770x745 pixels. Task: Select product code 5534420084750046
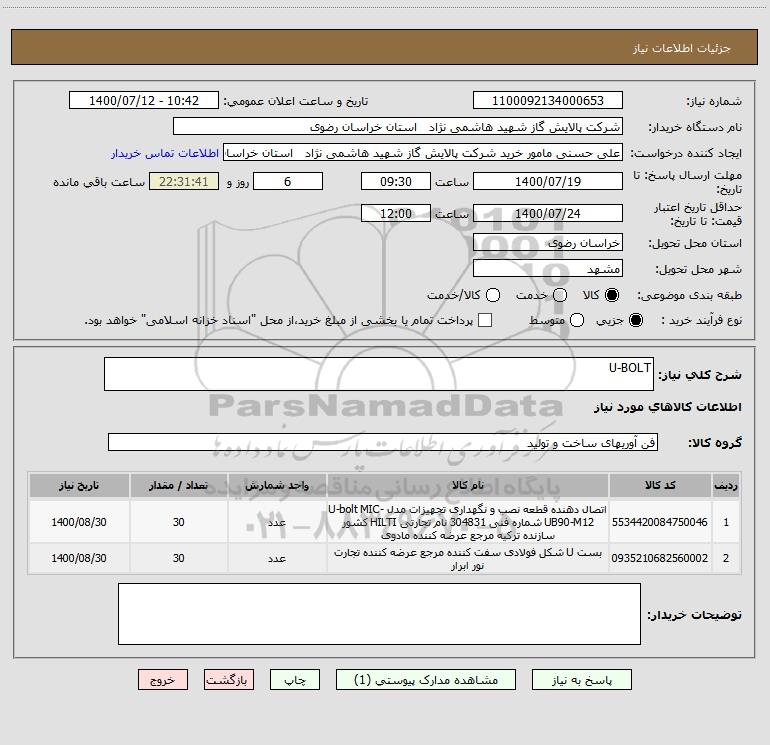pos(660,522)
